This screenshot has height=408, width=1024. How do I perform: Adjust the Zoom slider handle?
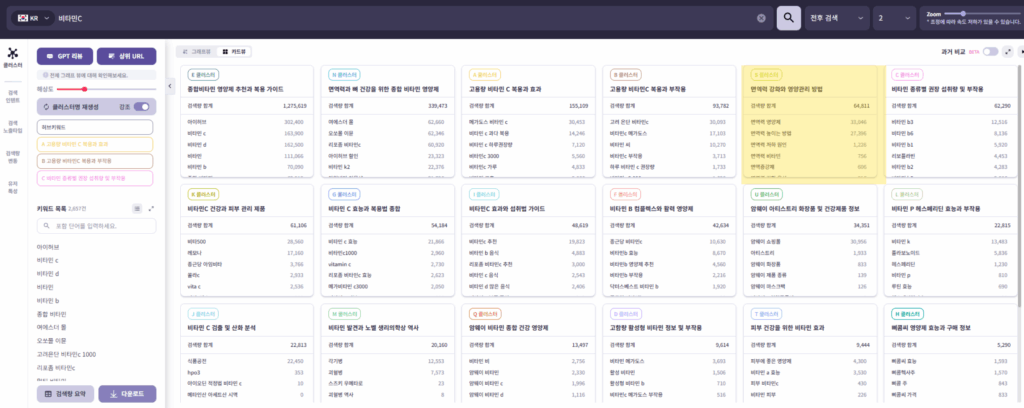(962, 12)
